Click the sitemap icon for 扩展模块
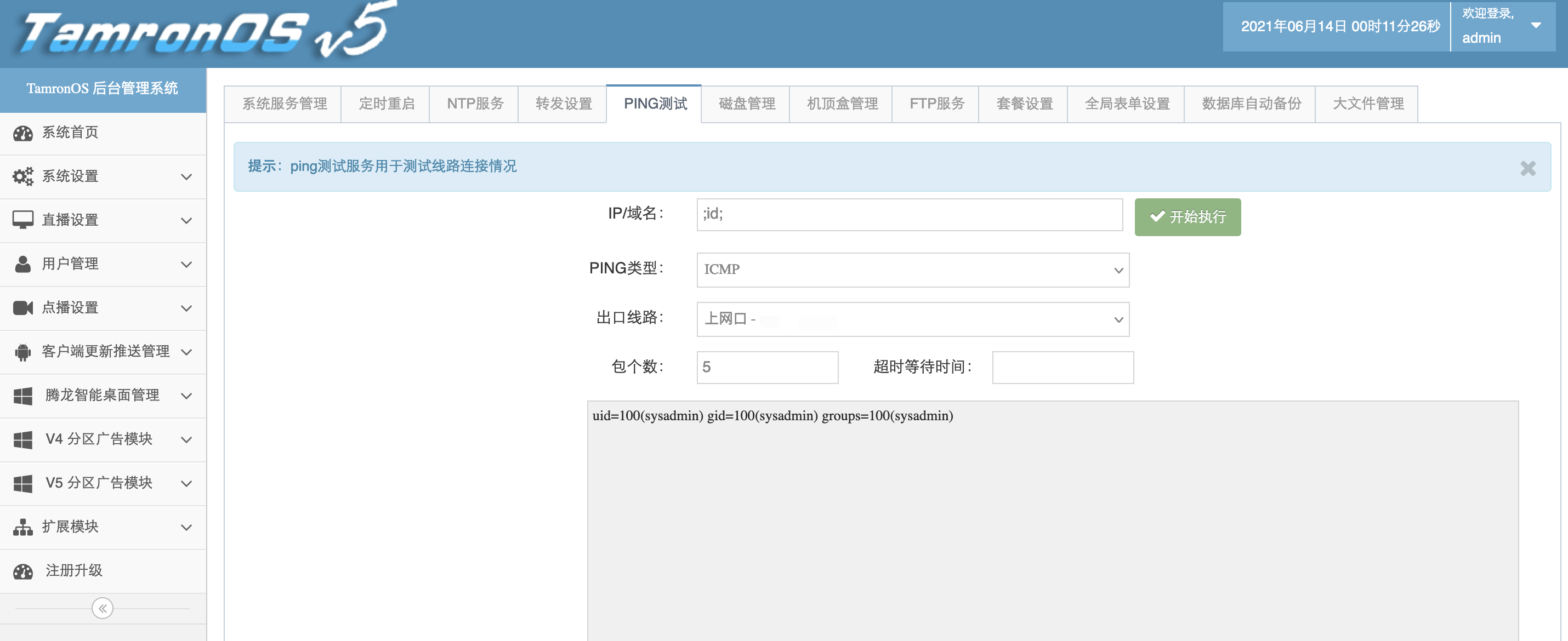Screen dimensions: 1568x641 click(23, 527)
